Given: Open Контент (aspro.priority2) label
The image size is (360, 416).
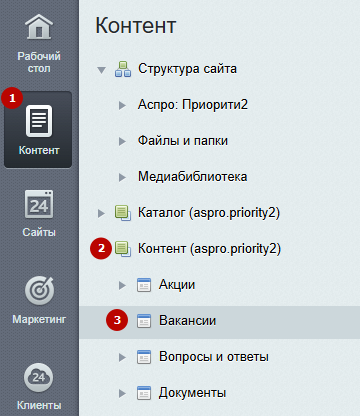Looking at the screenshot, I should (209, 249).
